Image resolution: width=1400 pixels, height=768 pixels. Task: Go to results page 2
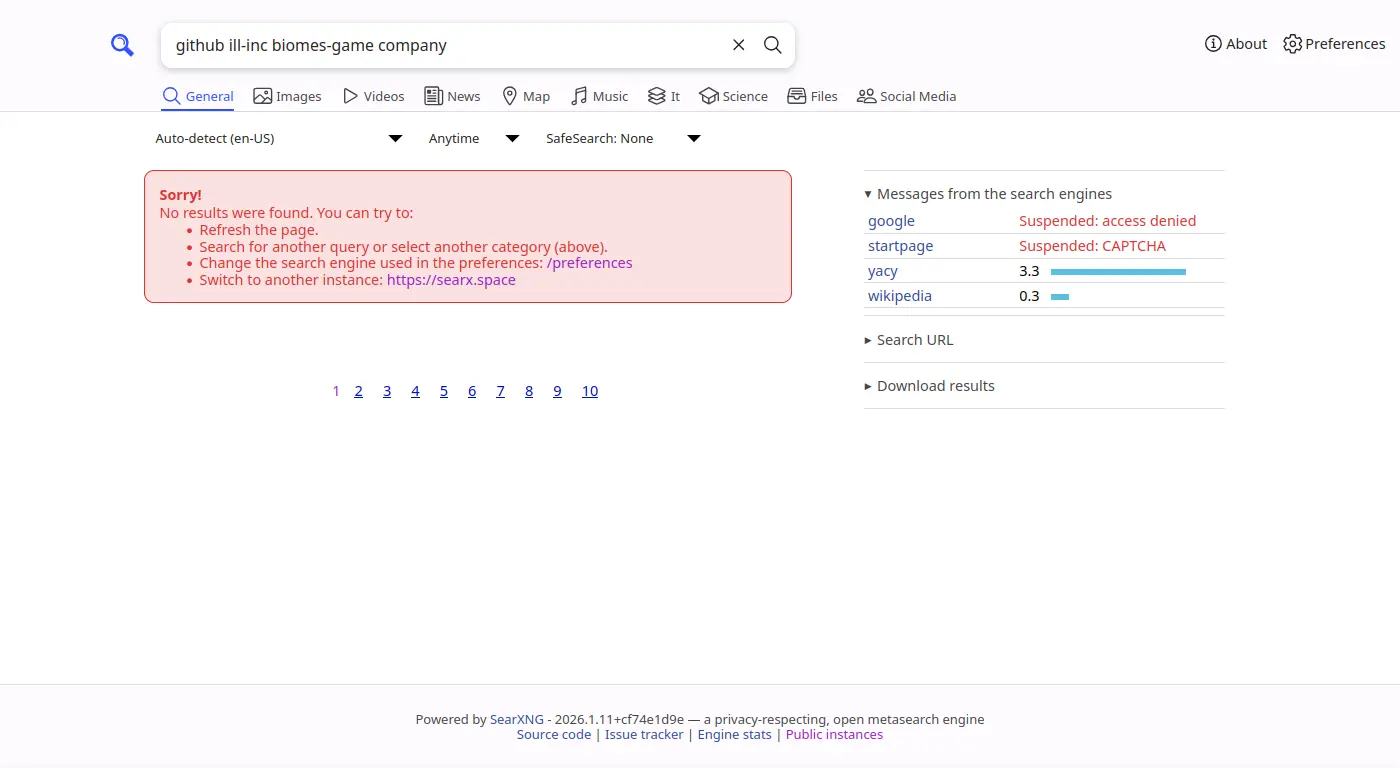359,391
